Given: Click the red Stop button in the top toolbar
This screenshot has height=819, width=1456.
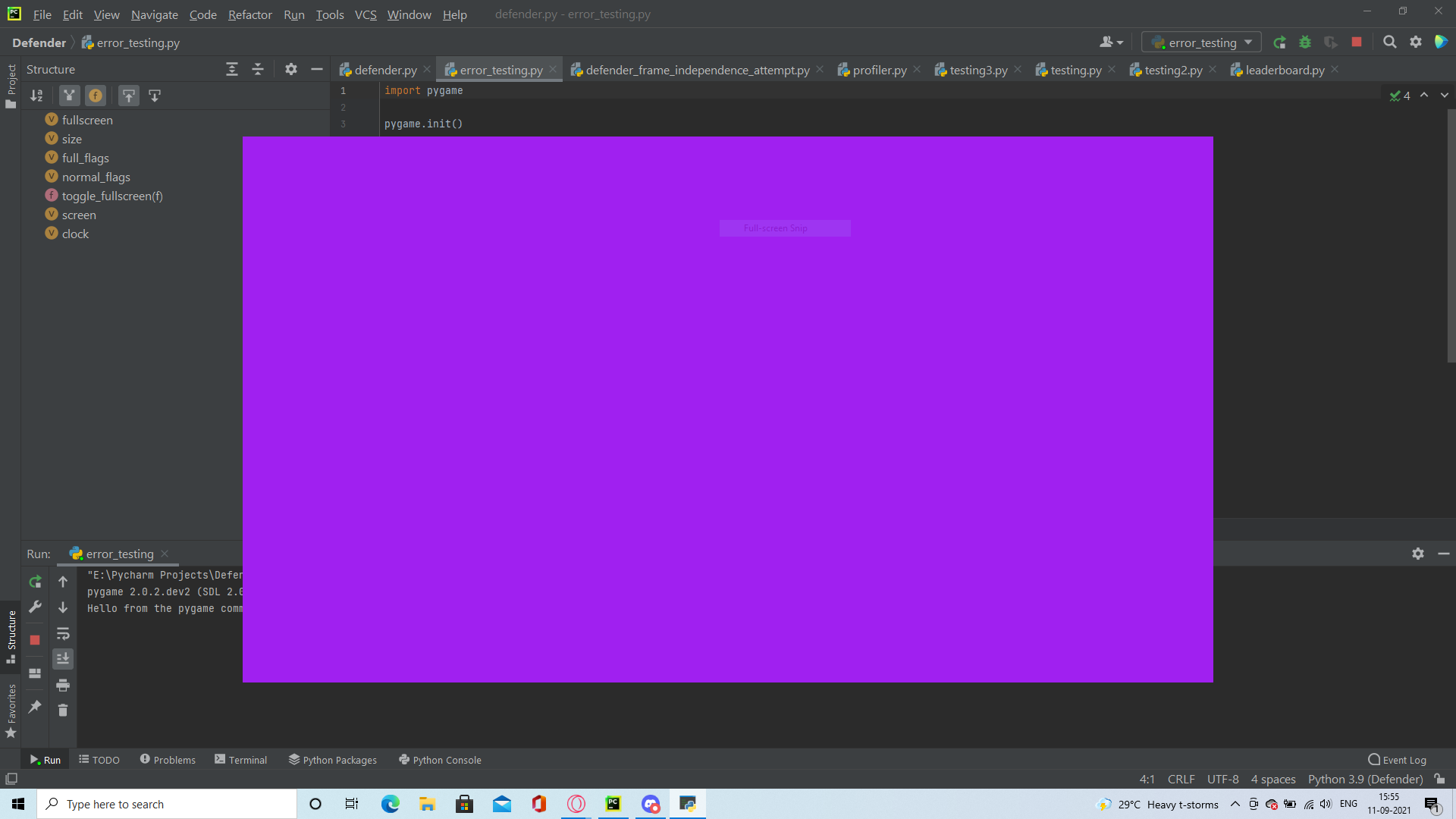Looking at the screenshot, I should tap(1357, 42).
